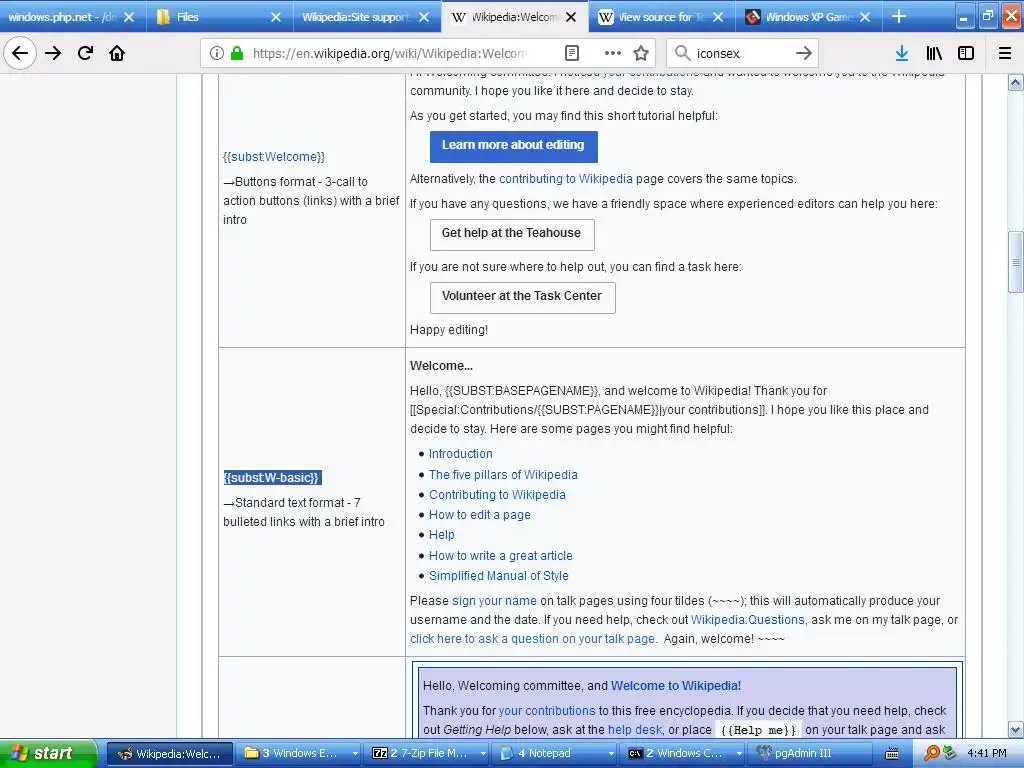This screenshot has height=768, width=1024.
Task: Click ask a question on your talk page
Action: tap(533, 639)
